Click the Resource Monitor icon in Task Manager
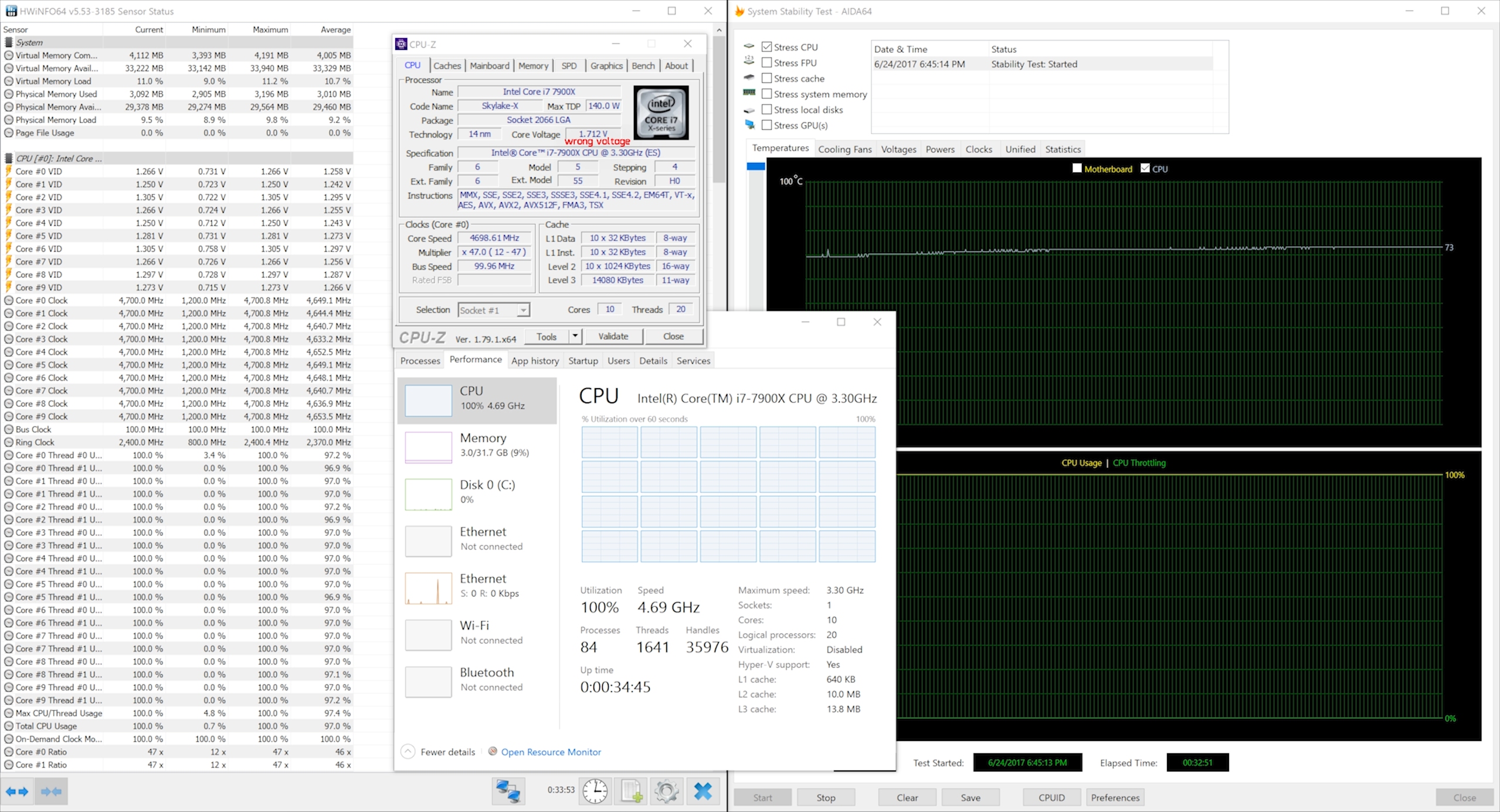The width and height of the screenshot is (1500, 812). pyautogui.click(x=493, y=751)
